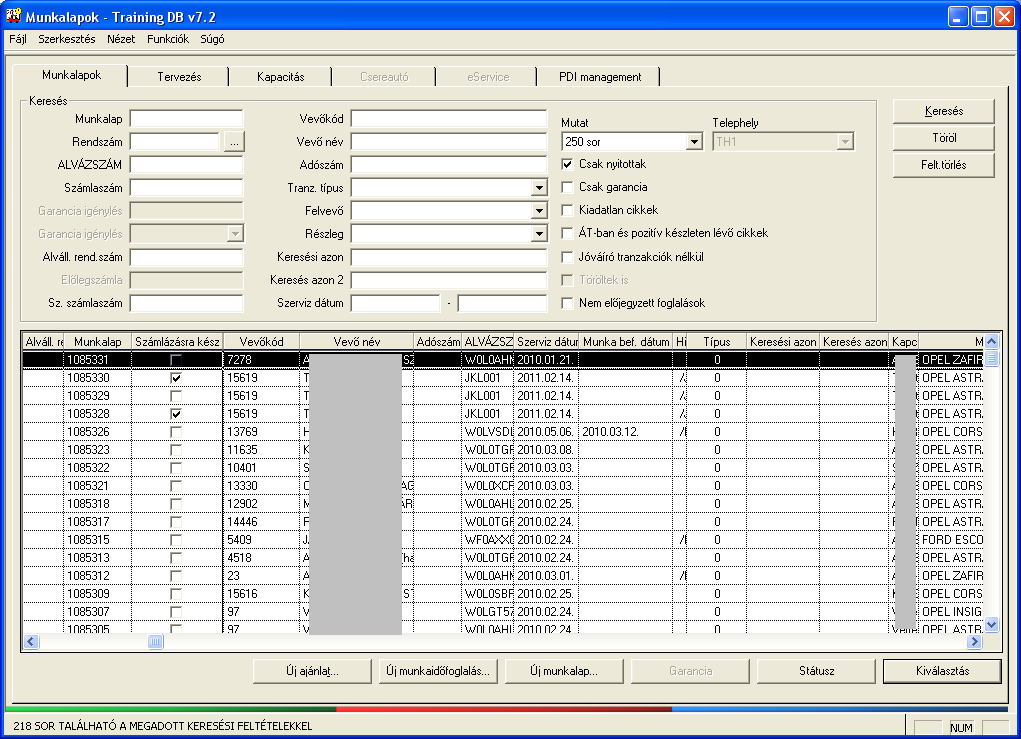
Task: Click the Vevő név input field
Action: (x=449, y=141)
